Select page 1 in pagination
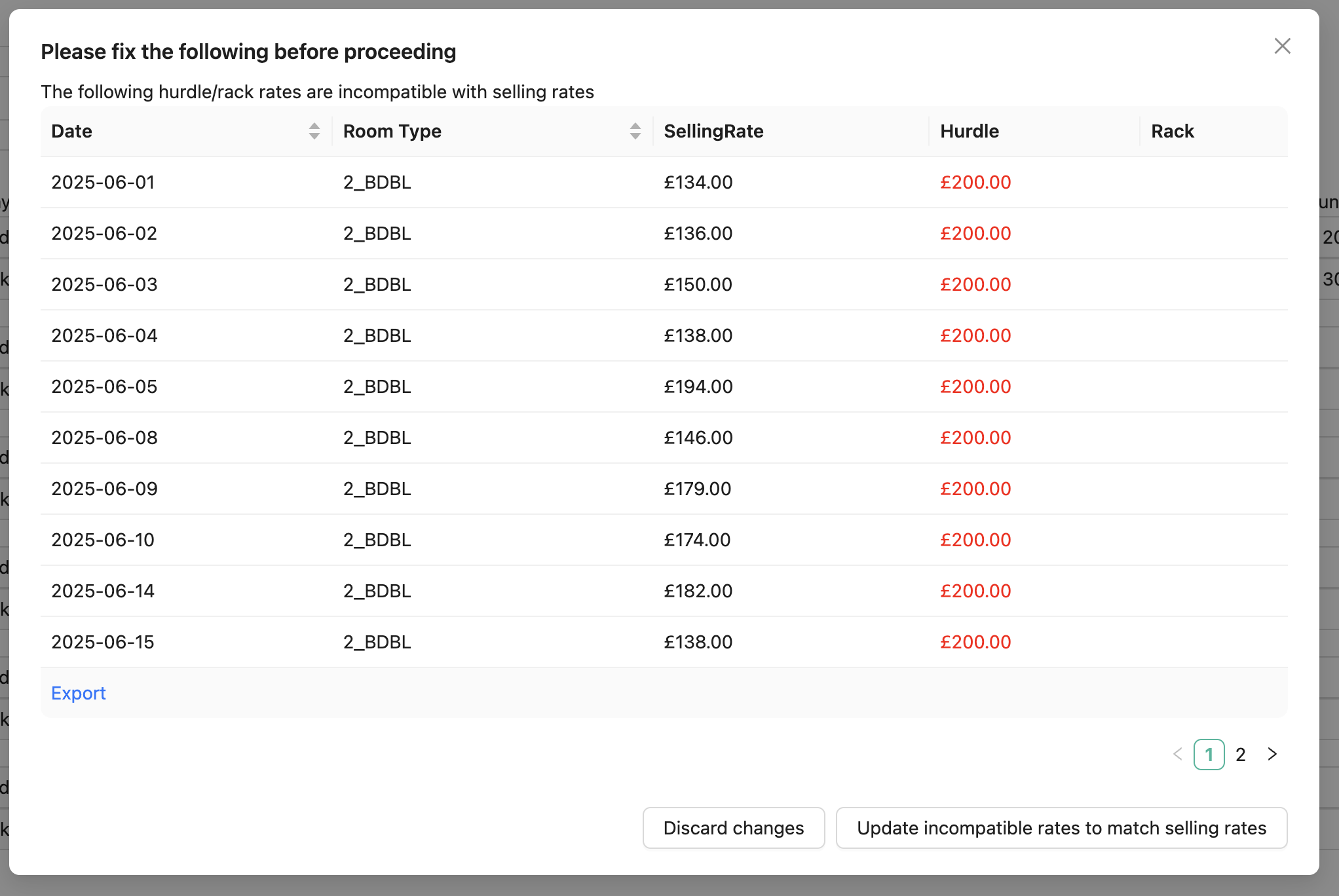The image size is (1339, 896). (x=1209, y=755)
